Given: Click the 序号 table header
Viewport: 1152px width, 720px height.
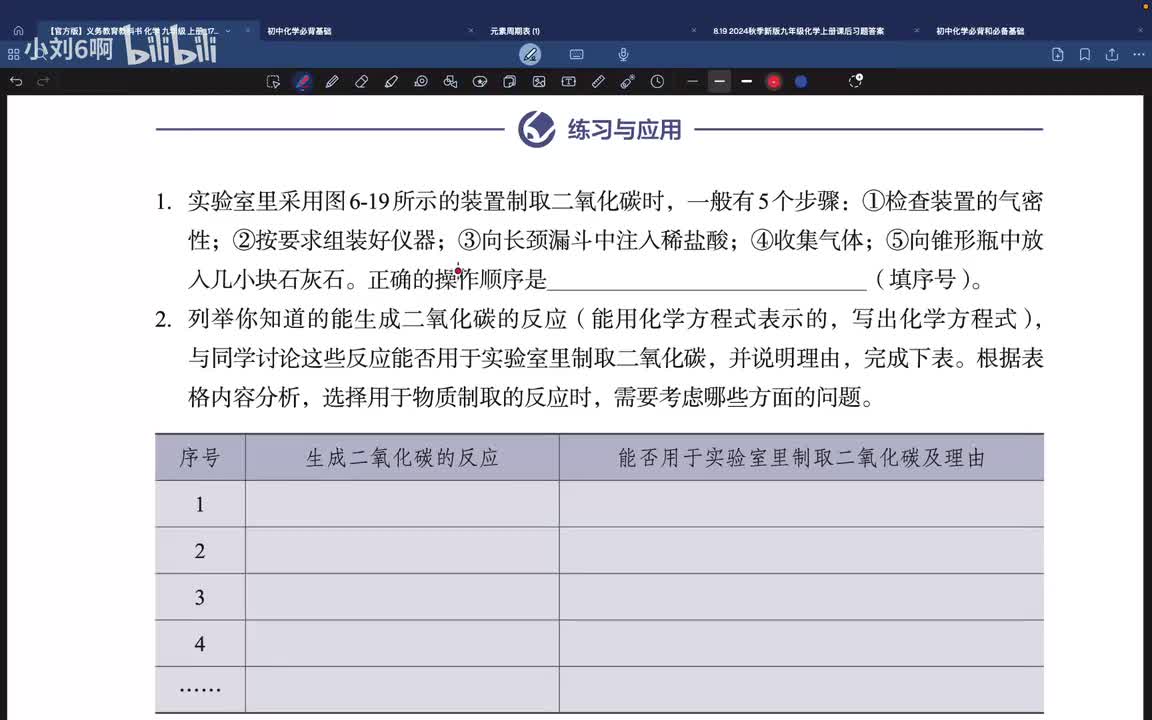Looking at the screenshot, I should click(x=200, y=458).
